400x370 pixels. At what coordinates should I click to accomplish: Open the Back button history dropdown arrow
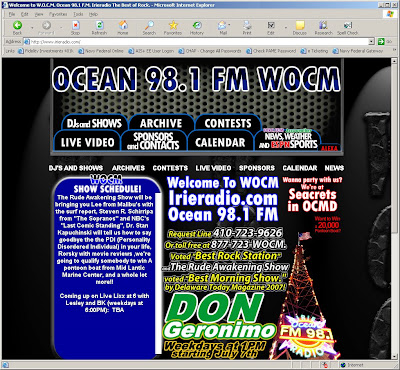(x=32, y=28)
